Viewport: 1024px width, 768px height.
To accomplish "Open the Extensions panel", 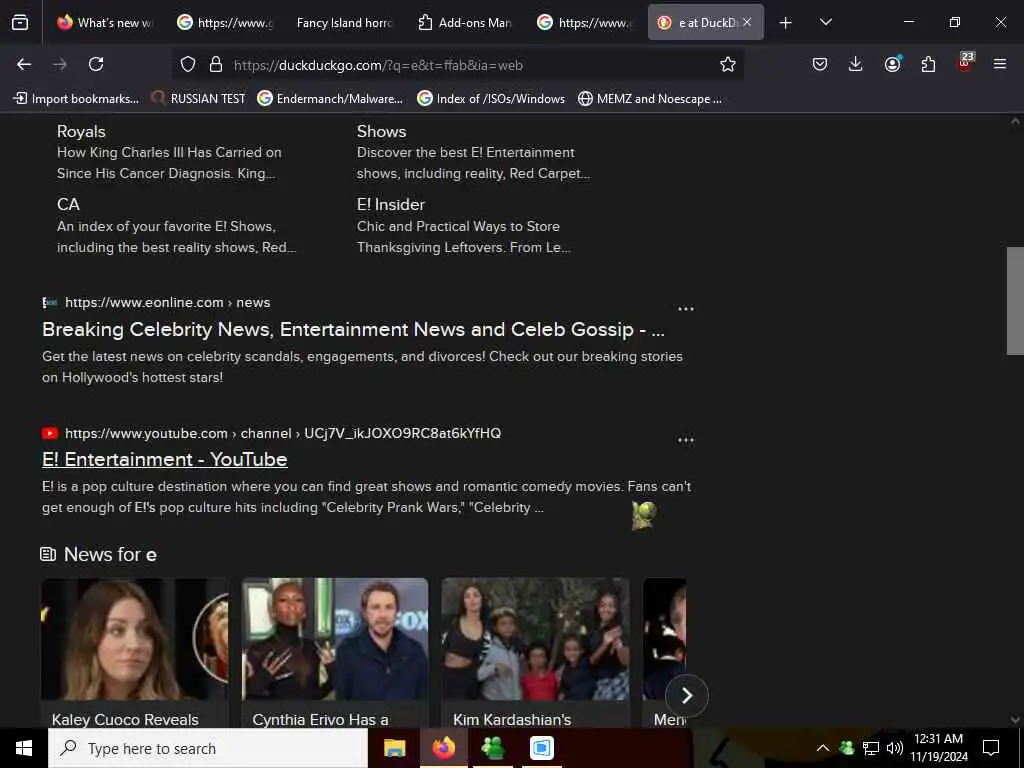I will point(928,64).
